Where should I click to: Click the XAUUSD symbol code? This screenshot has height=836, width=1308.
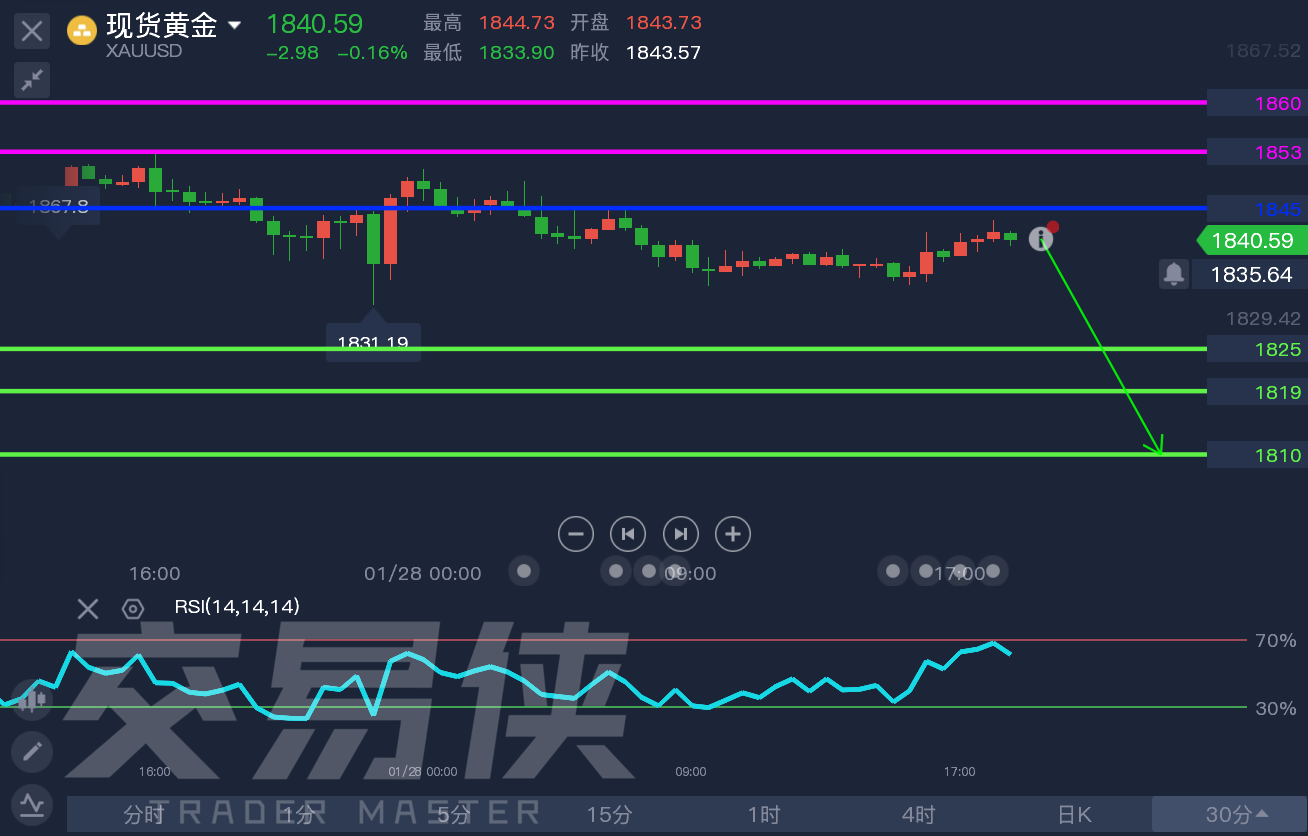[x=143, y=51]
